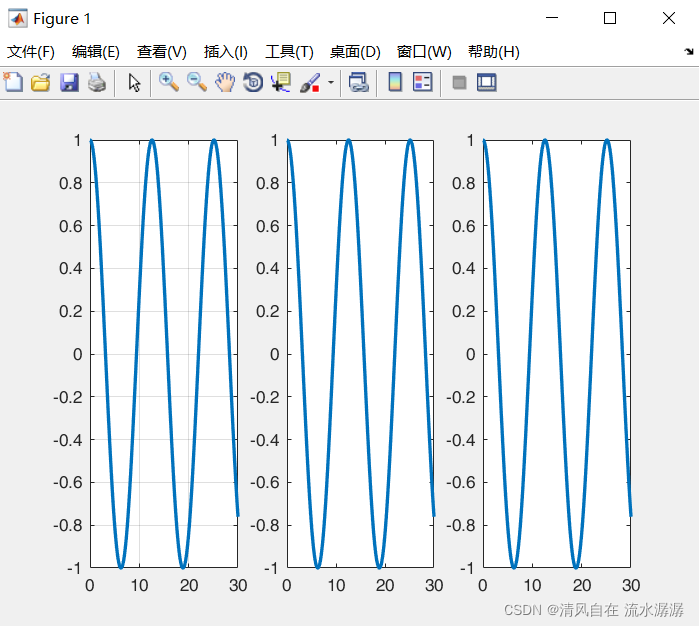This screenshot has height=626, width=699.
Task: Show plot tools and dock figure
Action: [x=487, y=83]
